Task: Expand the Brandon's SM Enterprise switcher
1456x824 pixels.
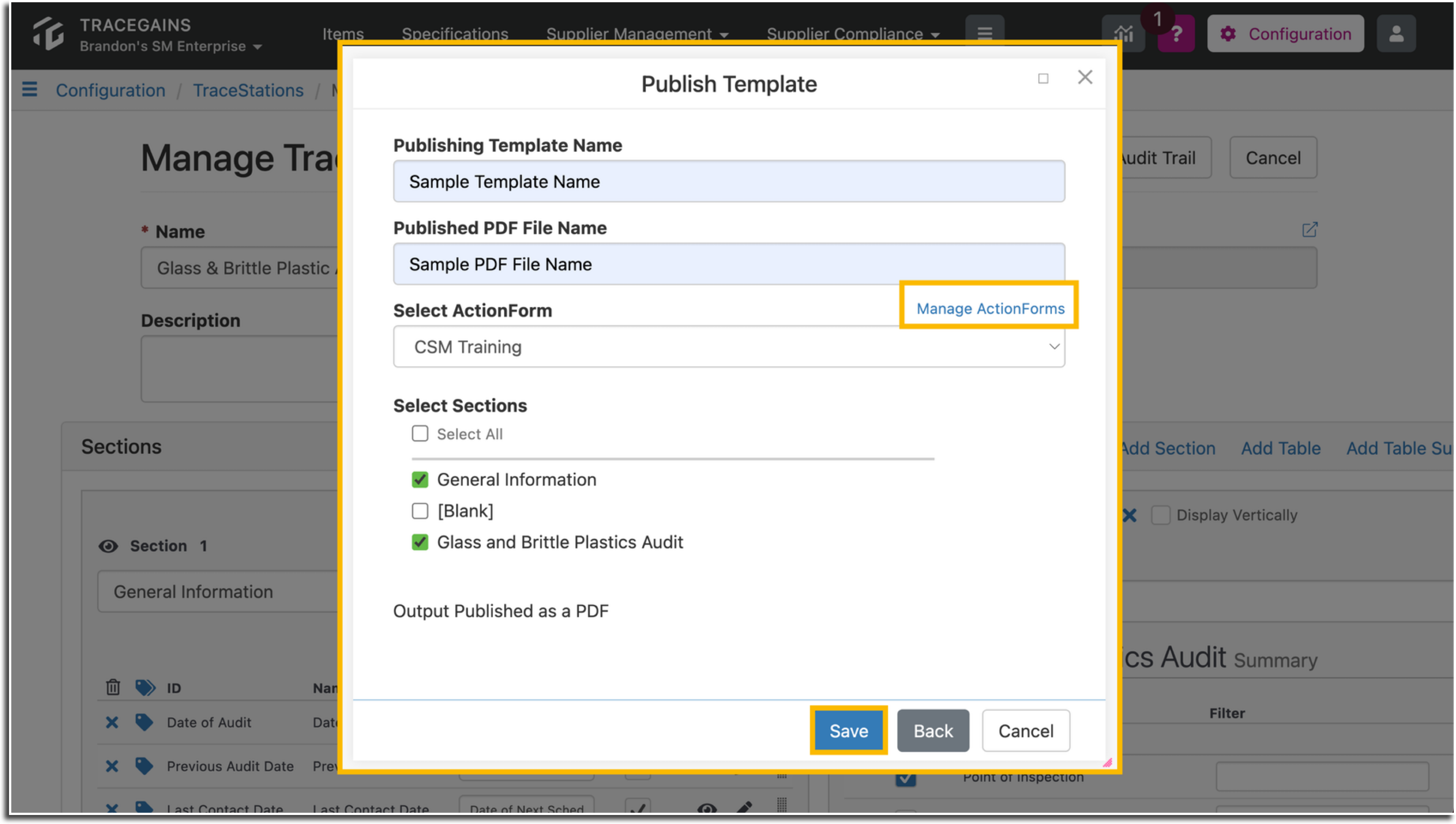Action: (171, 47)
